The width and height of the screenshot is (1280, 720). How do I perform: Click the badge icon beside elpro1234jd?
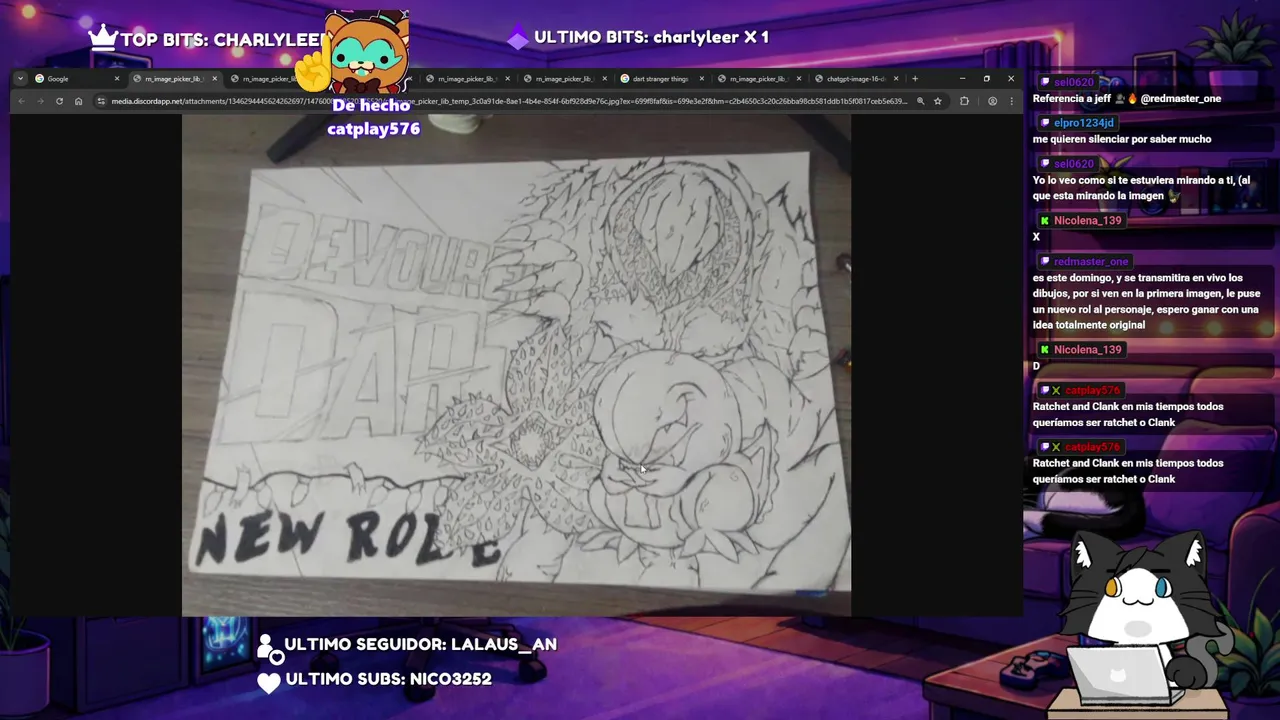coord(1045,123)
